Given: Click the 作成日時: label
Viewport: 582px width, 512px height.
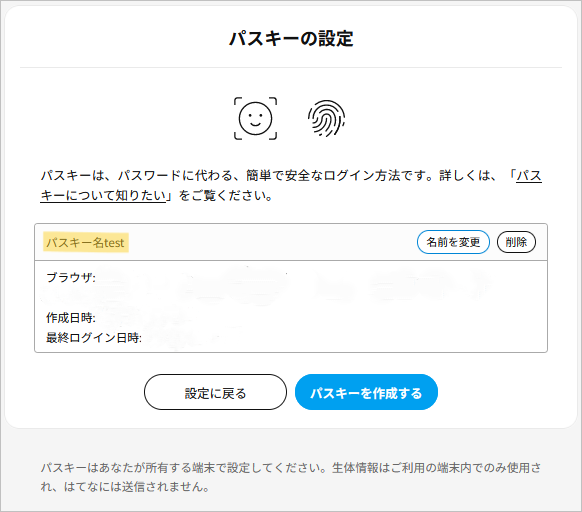Looking at the screenshot, I should pyautogui.click(x=71, y=318).
